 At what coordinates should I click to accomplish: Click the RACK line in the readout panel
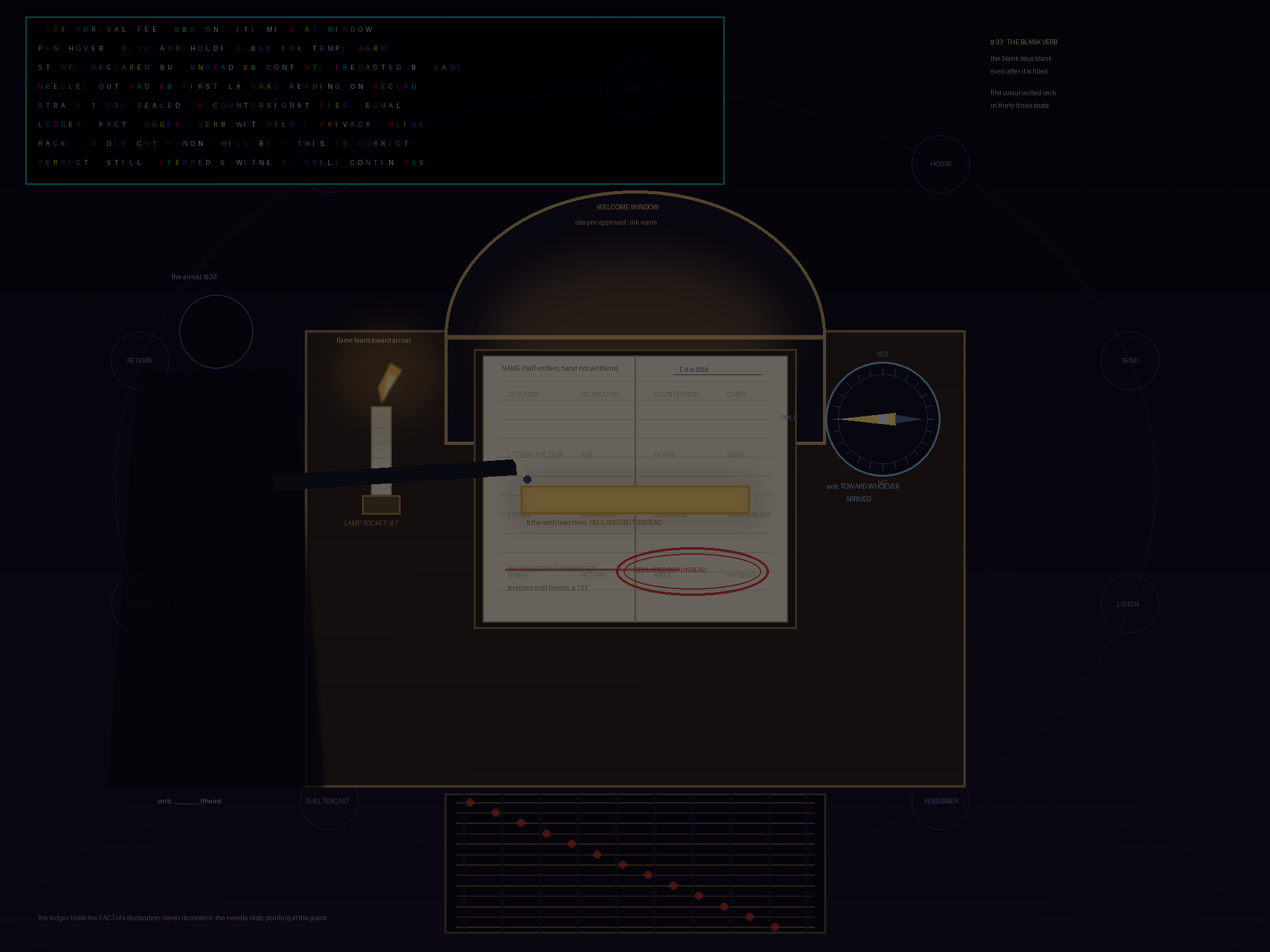pyautogui.click(x=224, y=143)
